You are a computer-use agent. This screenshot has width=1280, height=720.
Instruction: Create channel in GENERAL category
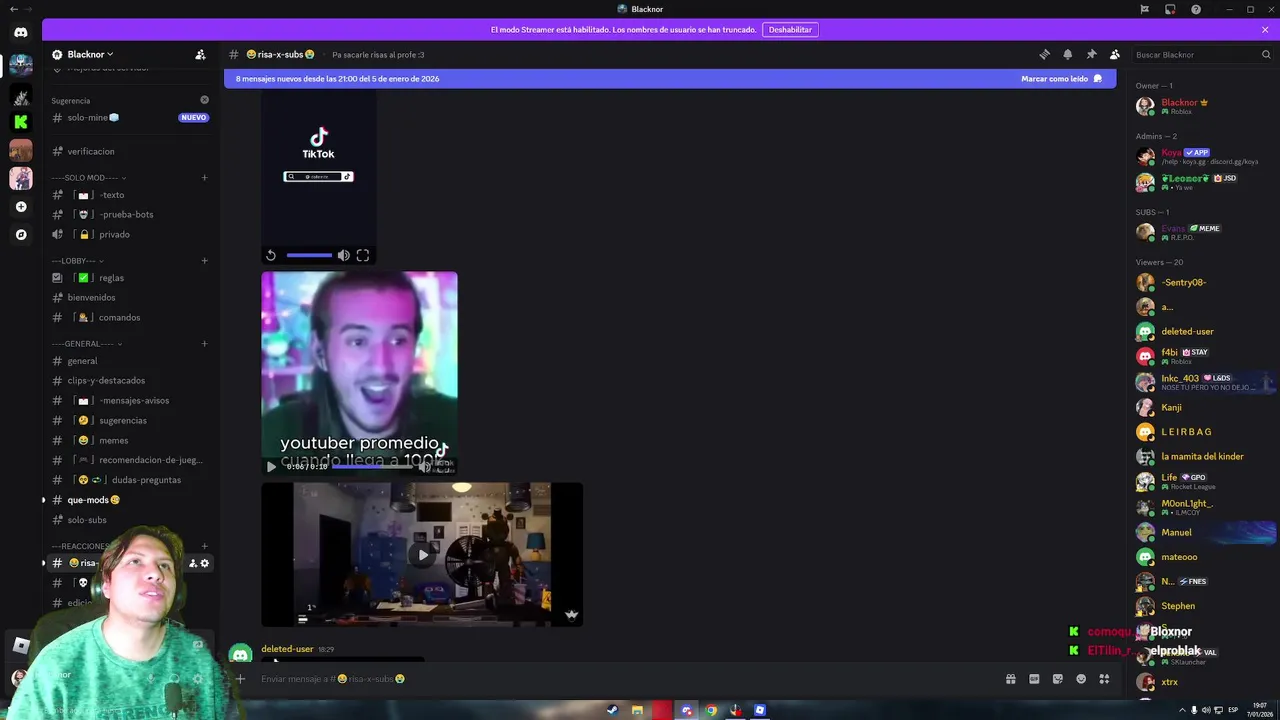[x=204, y=344]
